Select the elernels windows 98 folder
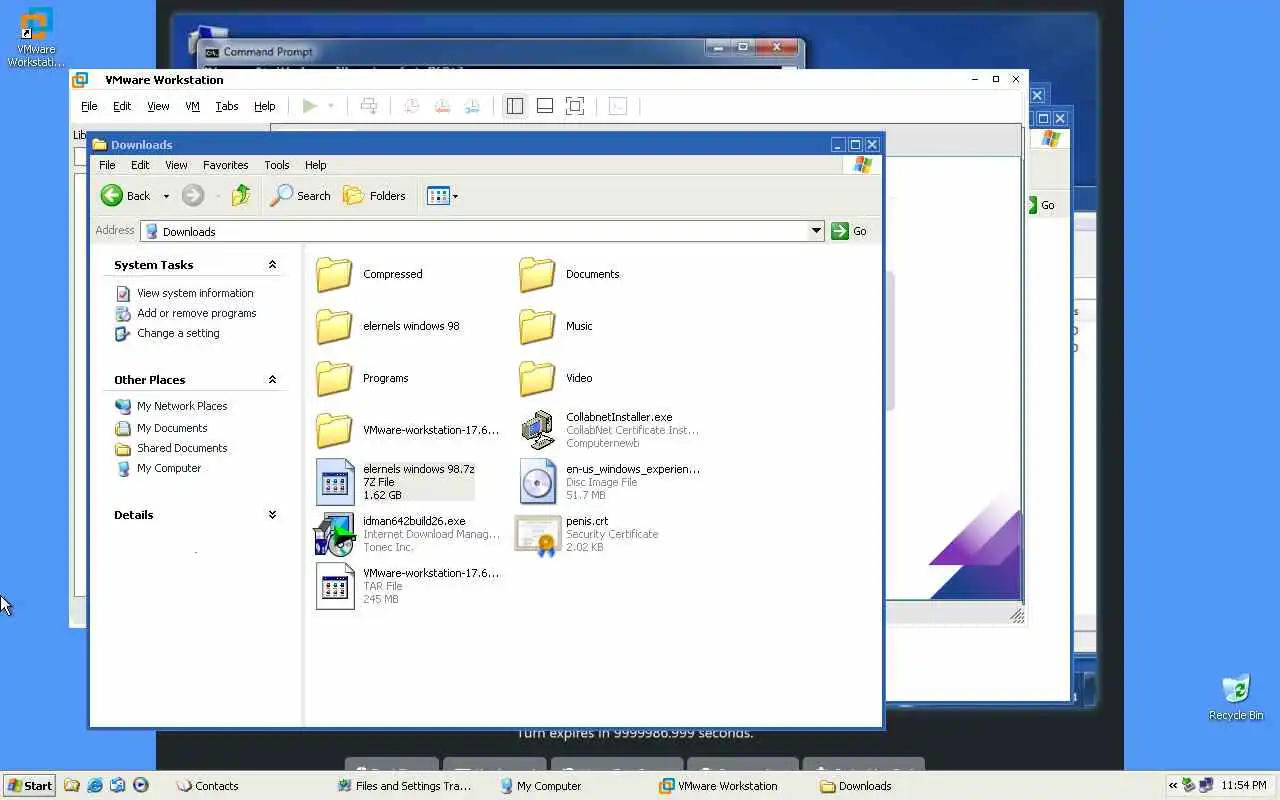Image resolution: width=1280 pixels, height=800 pixels. coord(334,326)
